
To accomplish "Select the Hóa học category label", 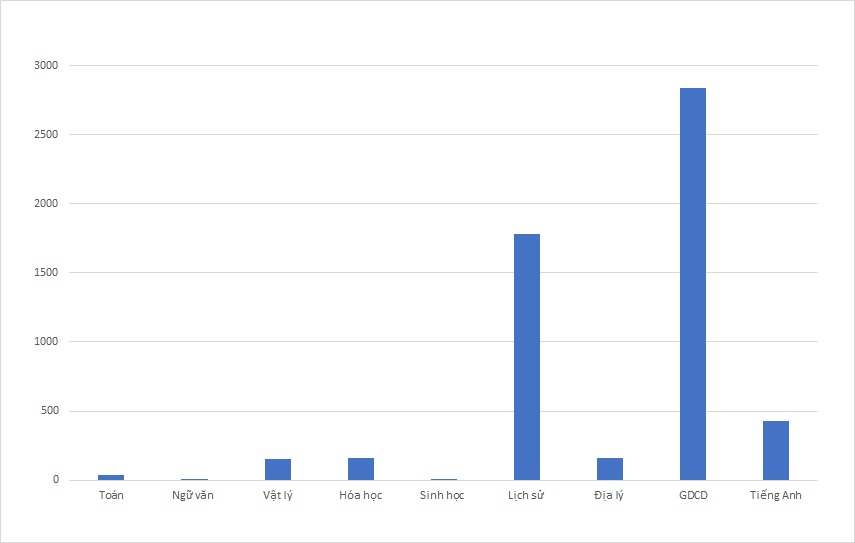I will 360,496.
